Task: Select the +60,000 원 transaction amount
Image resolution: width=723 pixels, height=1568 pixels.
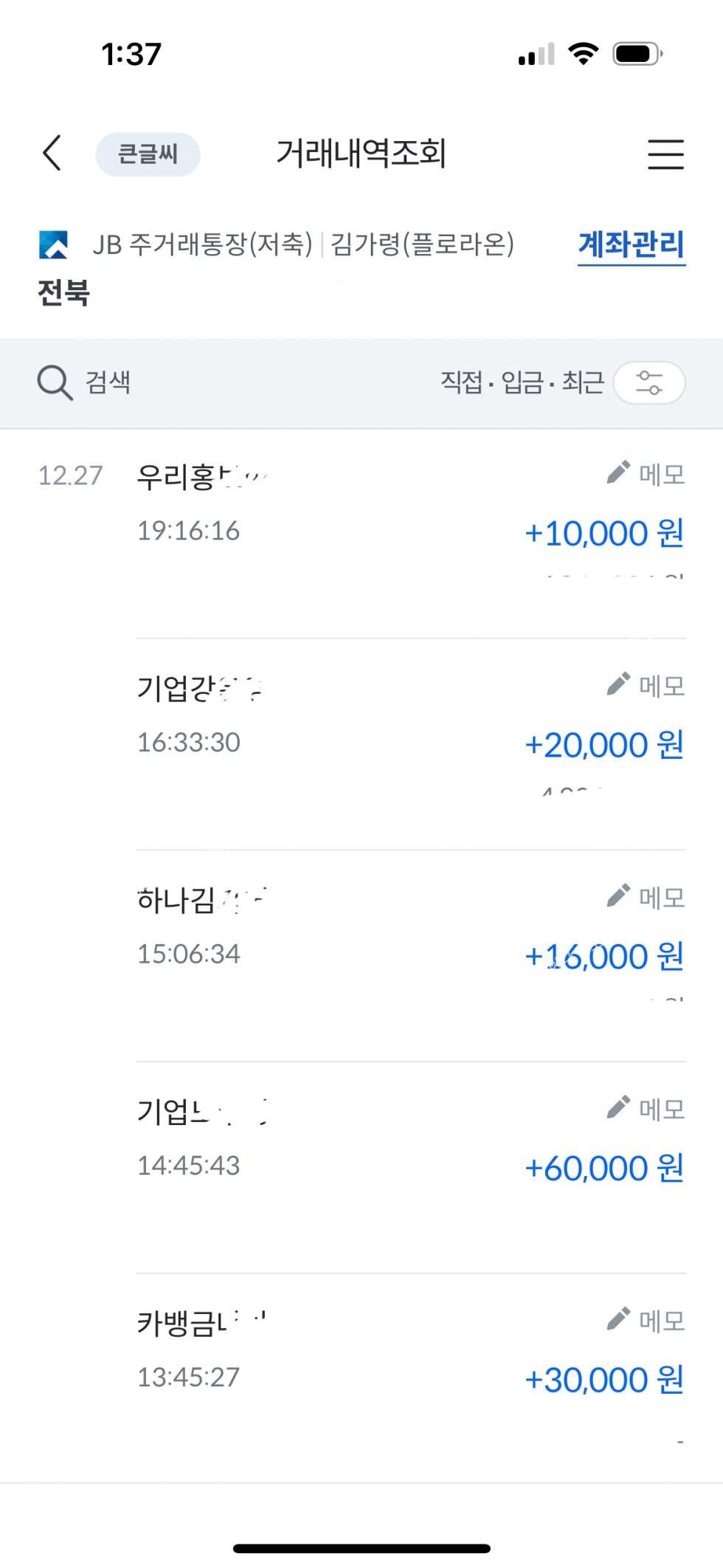Action: 603,1168
